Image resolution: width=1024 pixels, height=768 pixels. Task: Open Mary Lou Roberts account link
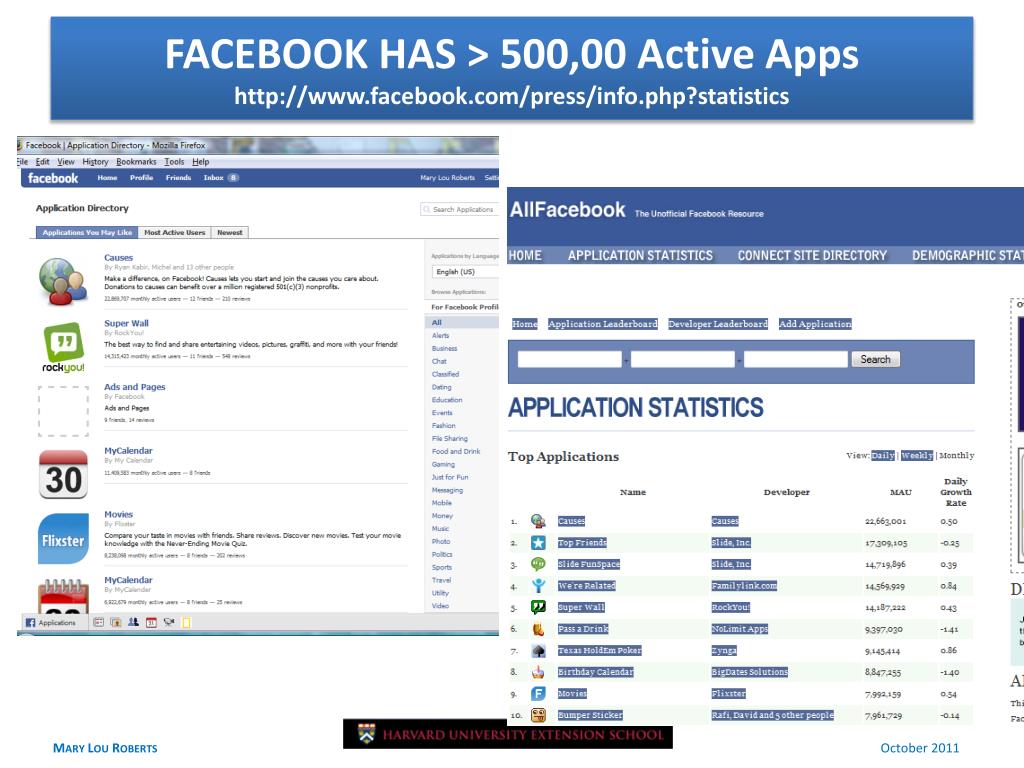pos(447,178)
